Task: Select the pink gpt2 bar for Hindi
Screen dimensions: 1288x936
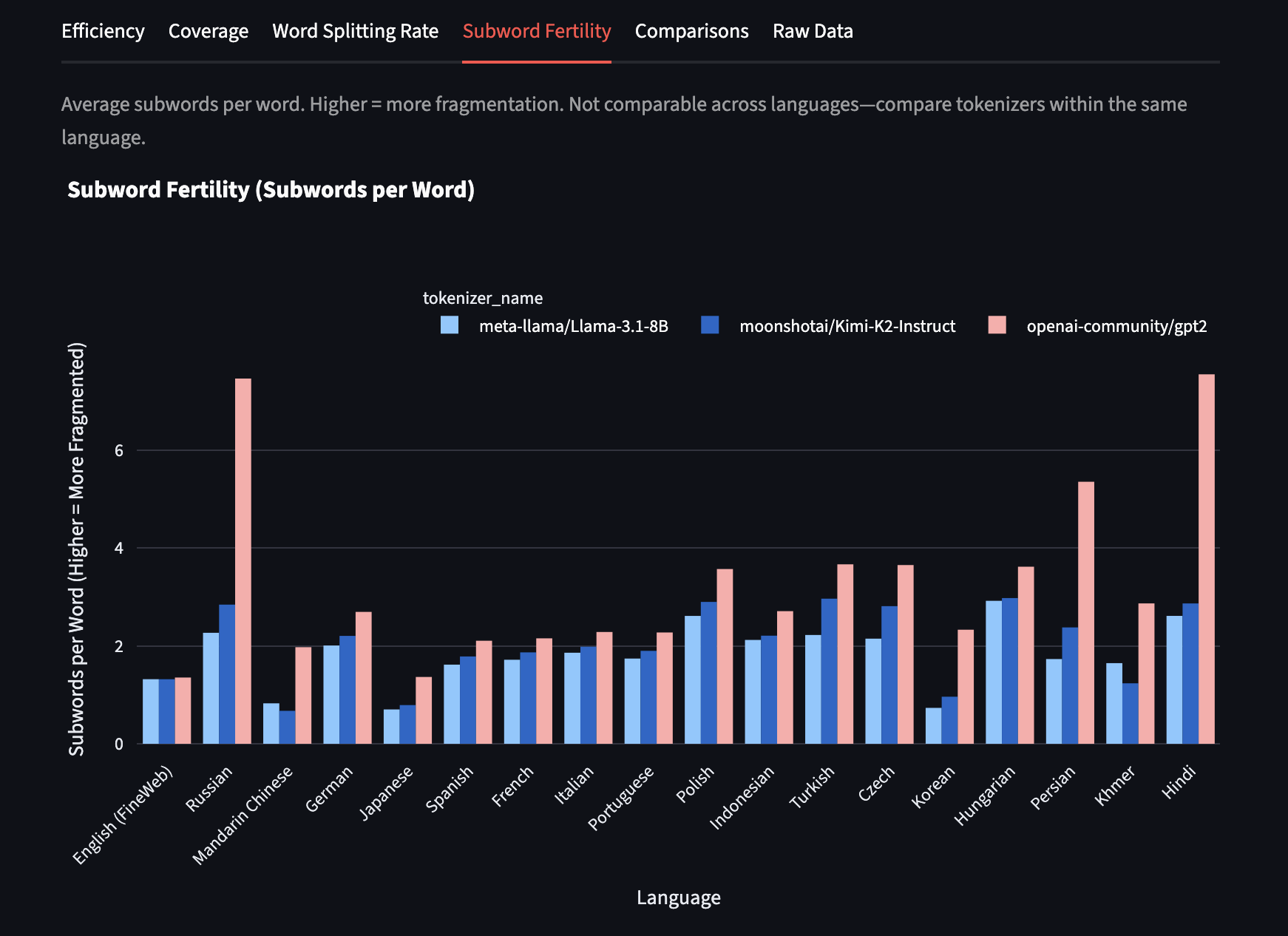Action: [1206, 558]
